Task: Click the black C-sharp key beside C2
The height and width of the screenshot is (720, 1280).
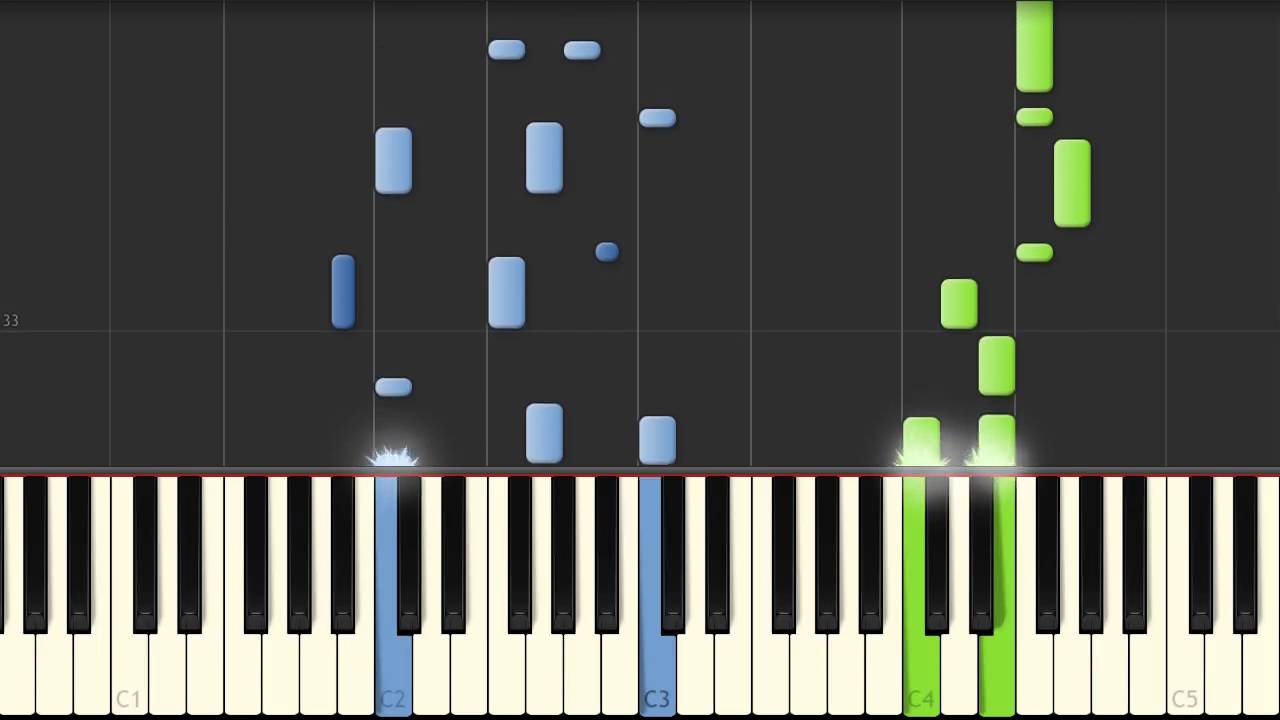Action: point(408,555)
